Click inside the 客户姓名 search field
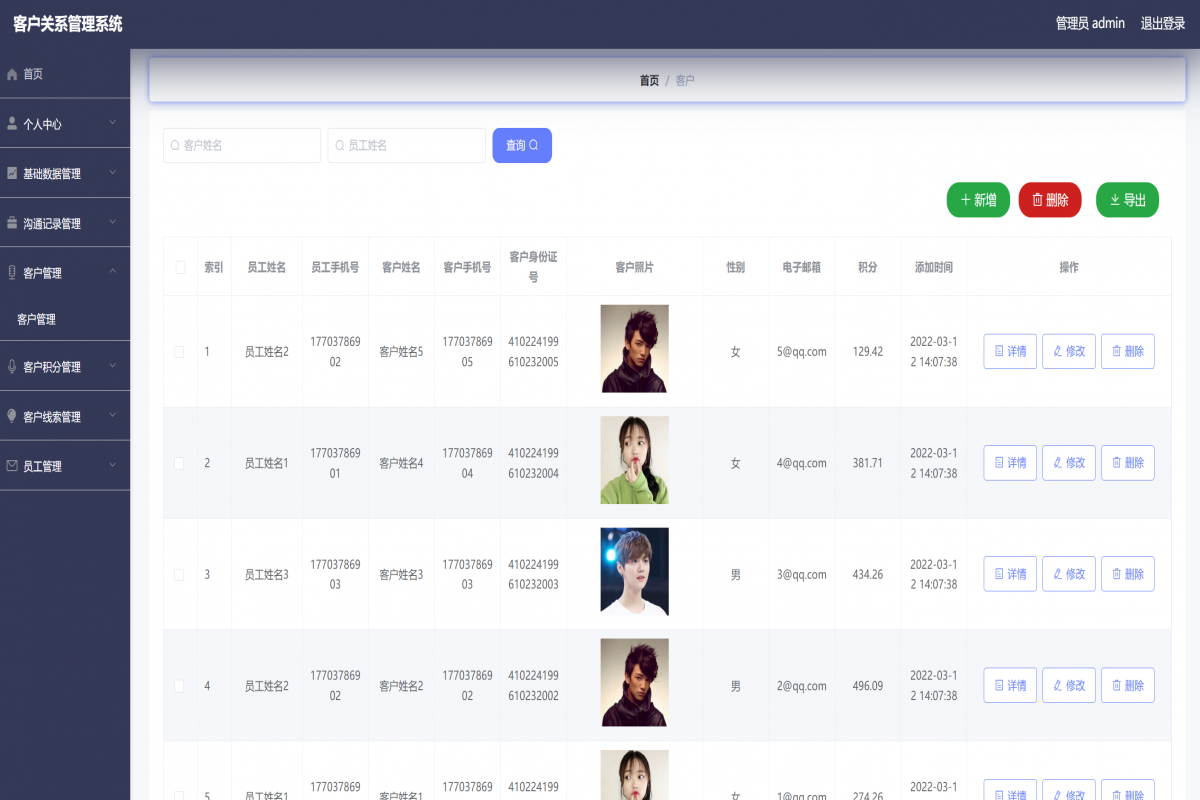This screenshot has width=1200, height=800. click(242, 145)
